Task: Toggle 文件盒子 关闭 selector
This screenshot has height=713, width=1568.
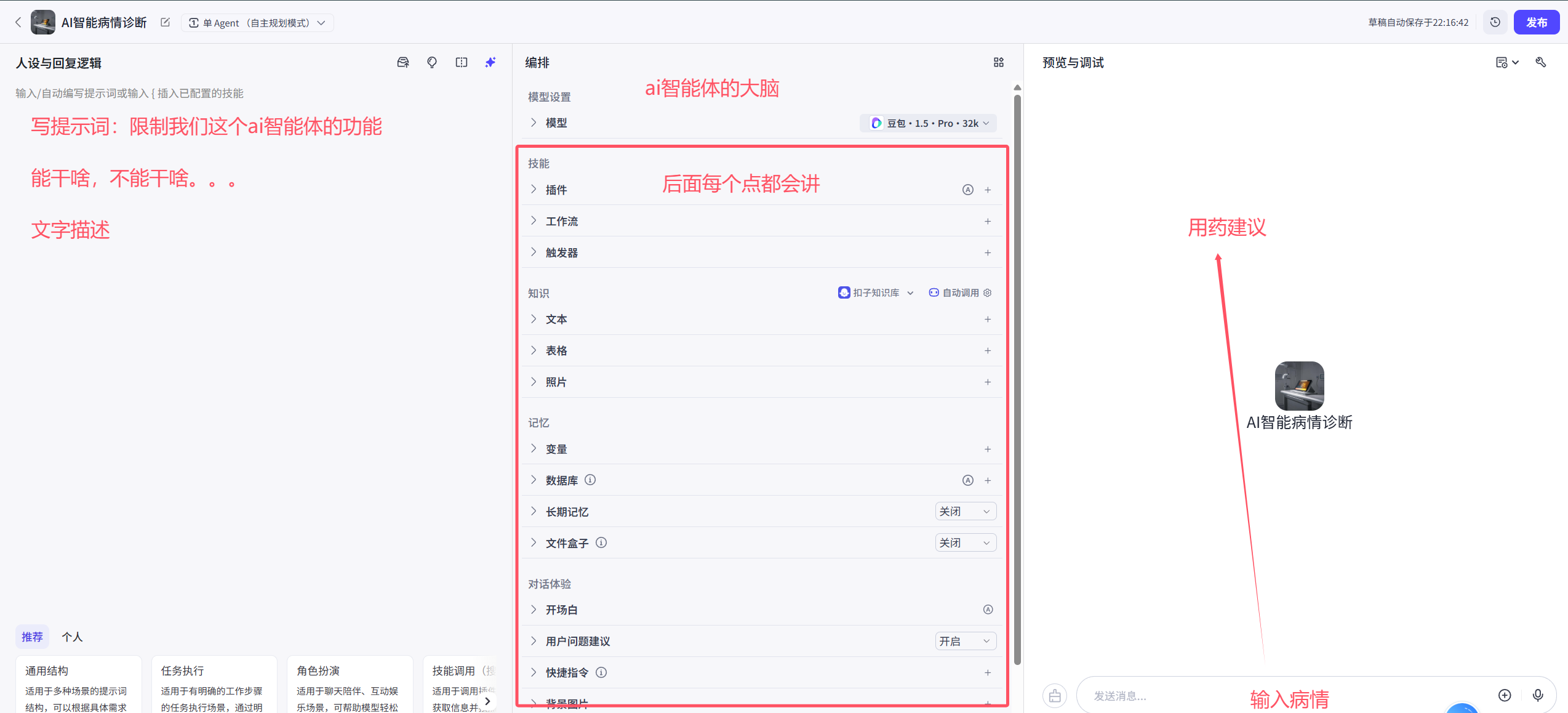Action: [965, 543]
